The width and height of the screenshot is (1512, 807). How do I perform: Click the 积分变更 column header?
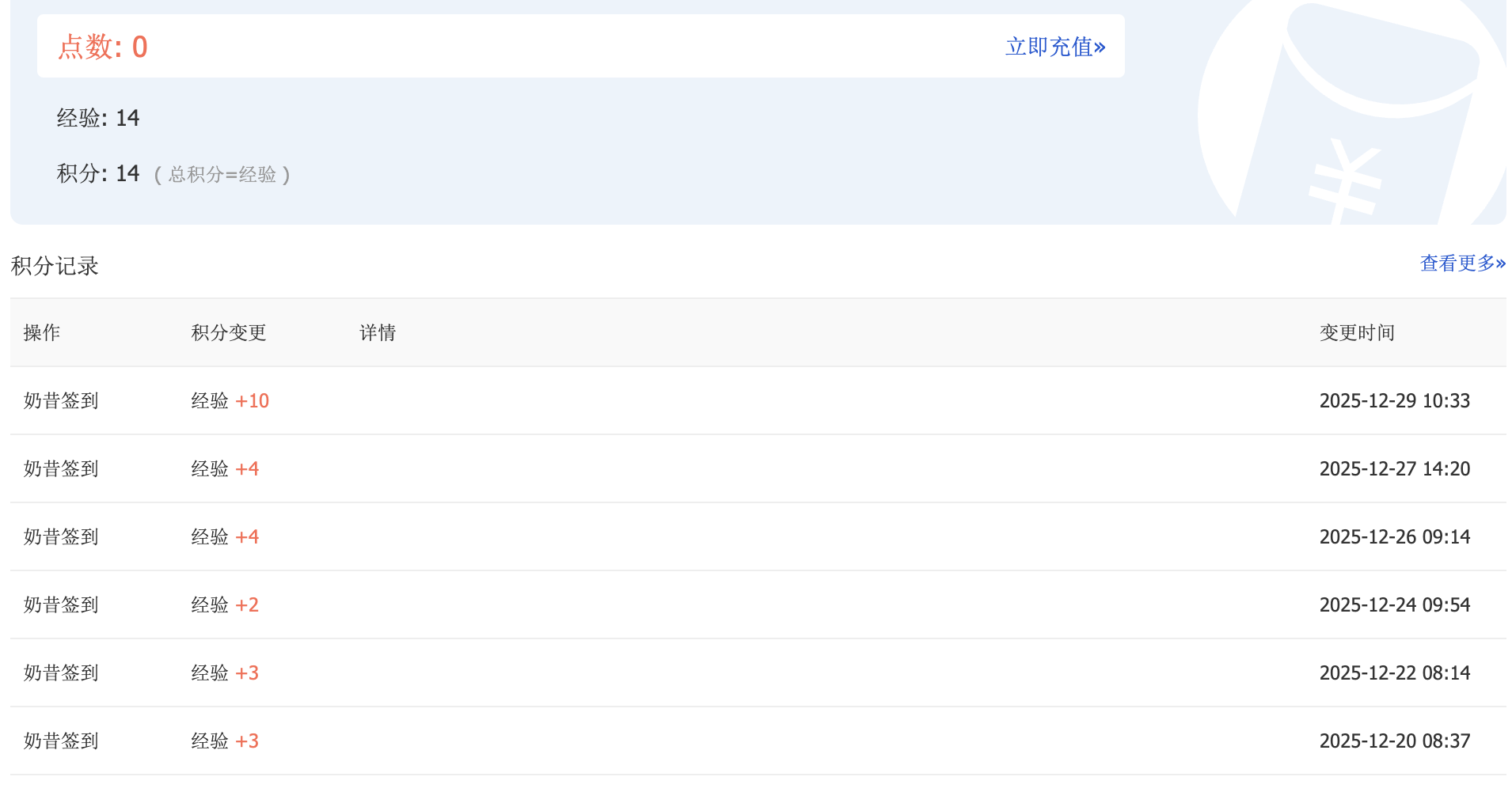(x=229, y=333)
